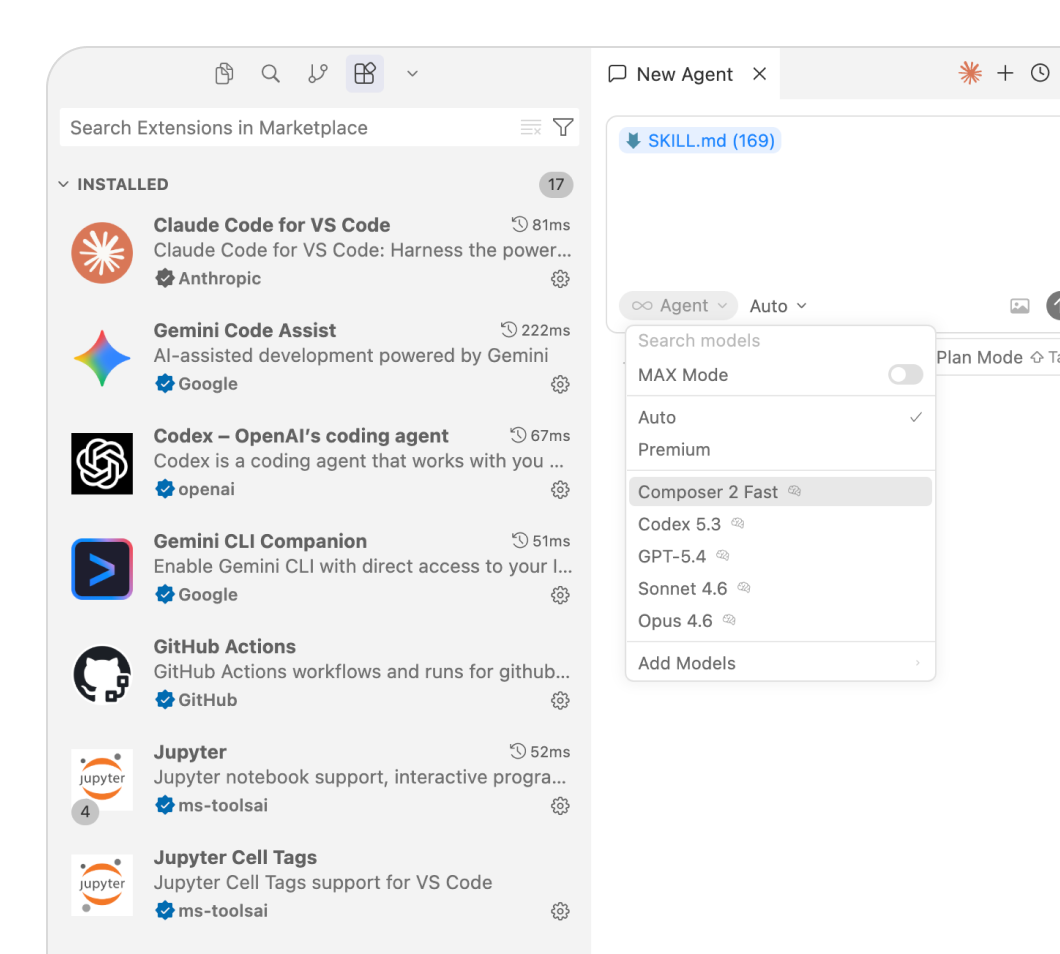Click the Claude Code extension logo
1060x954 pixels.
pyautogui.click(x=102, y=253)
